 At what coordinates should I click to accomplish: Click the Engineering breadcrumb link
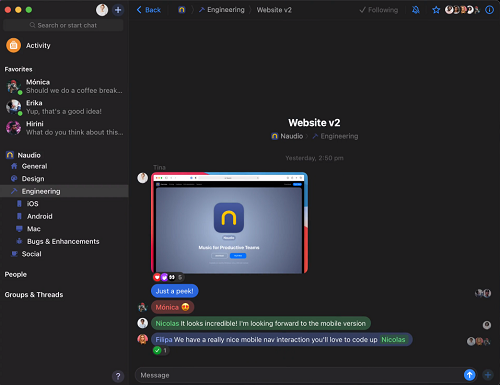tap(222, 10)
